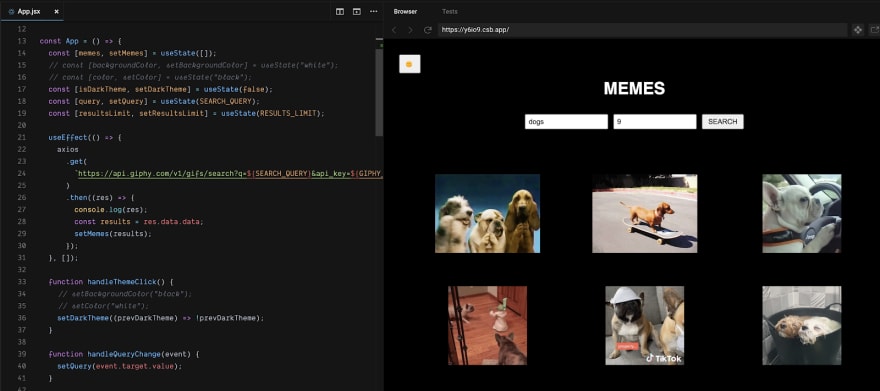Click the results limit field showing 9
Viewport: 880px width, 391px height.
coord(654,122)
